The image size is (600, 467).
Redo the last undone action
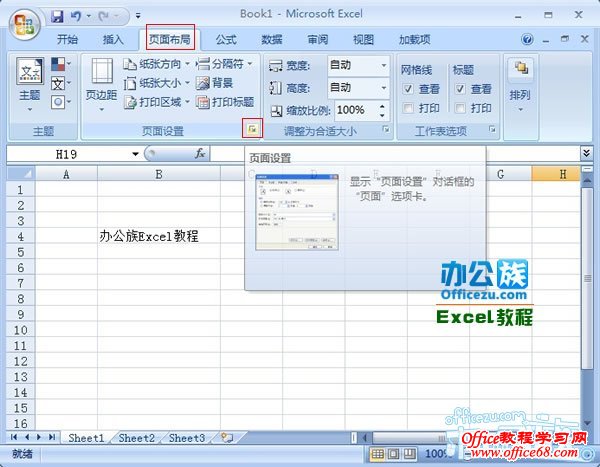103,16
